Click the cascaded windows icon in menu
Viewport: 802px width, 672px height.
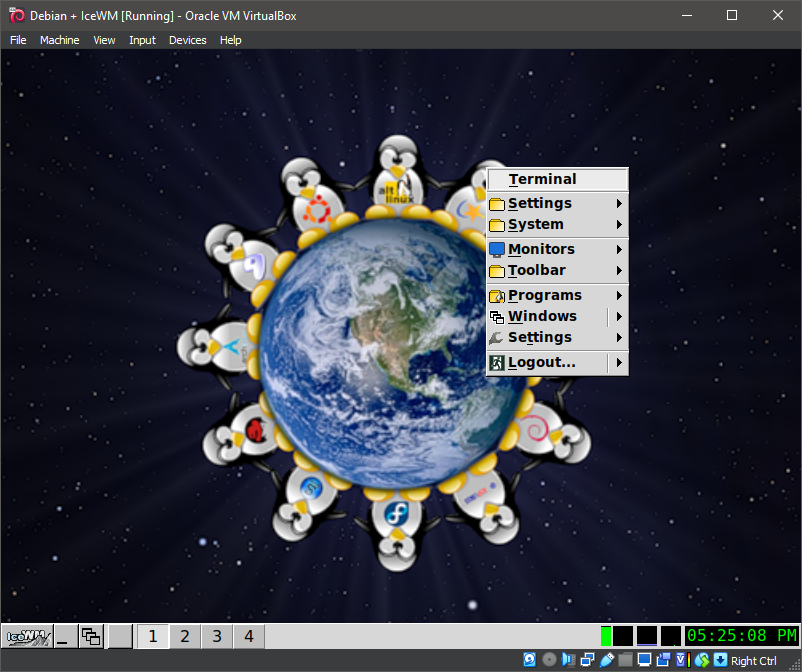pos(497,317)
